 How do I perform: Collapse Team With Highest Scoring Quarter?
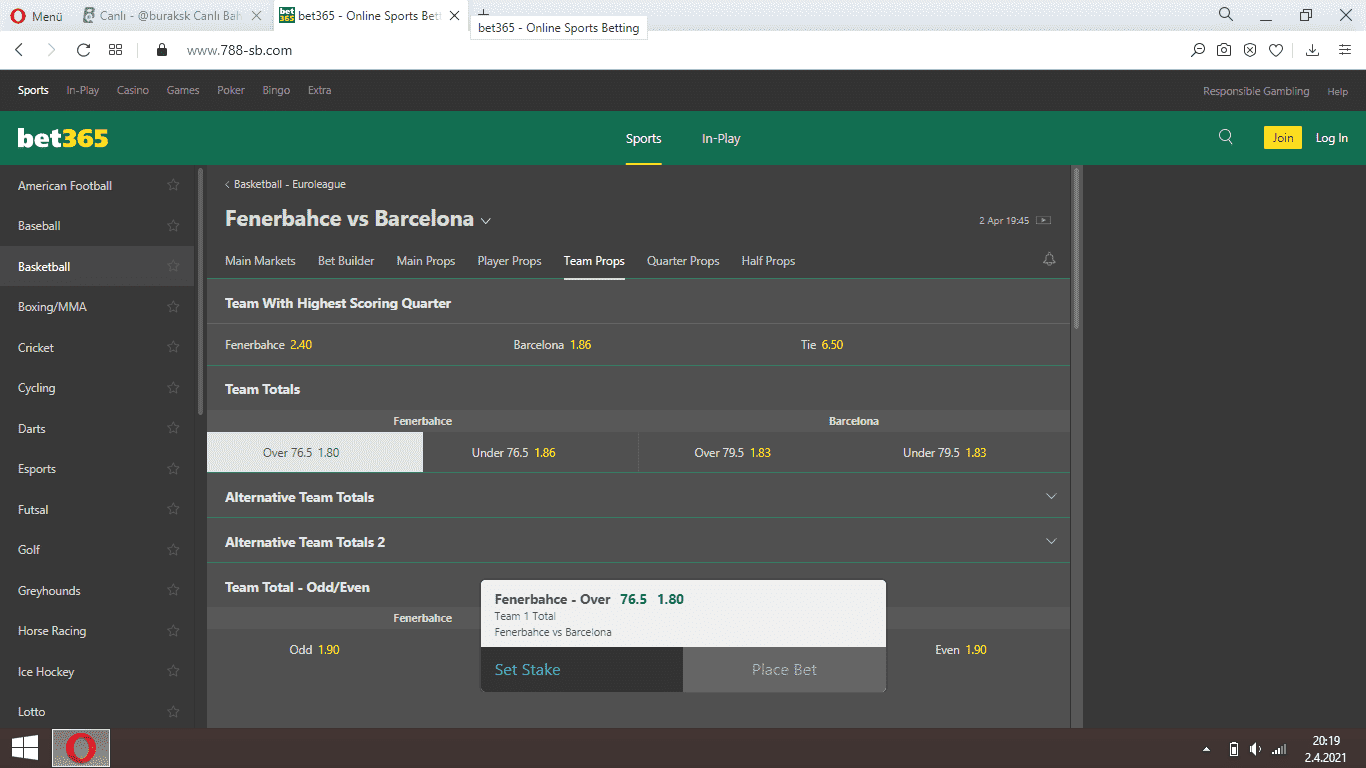point(638,303)
